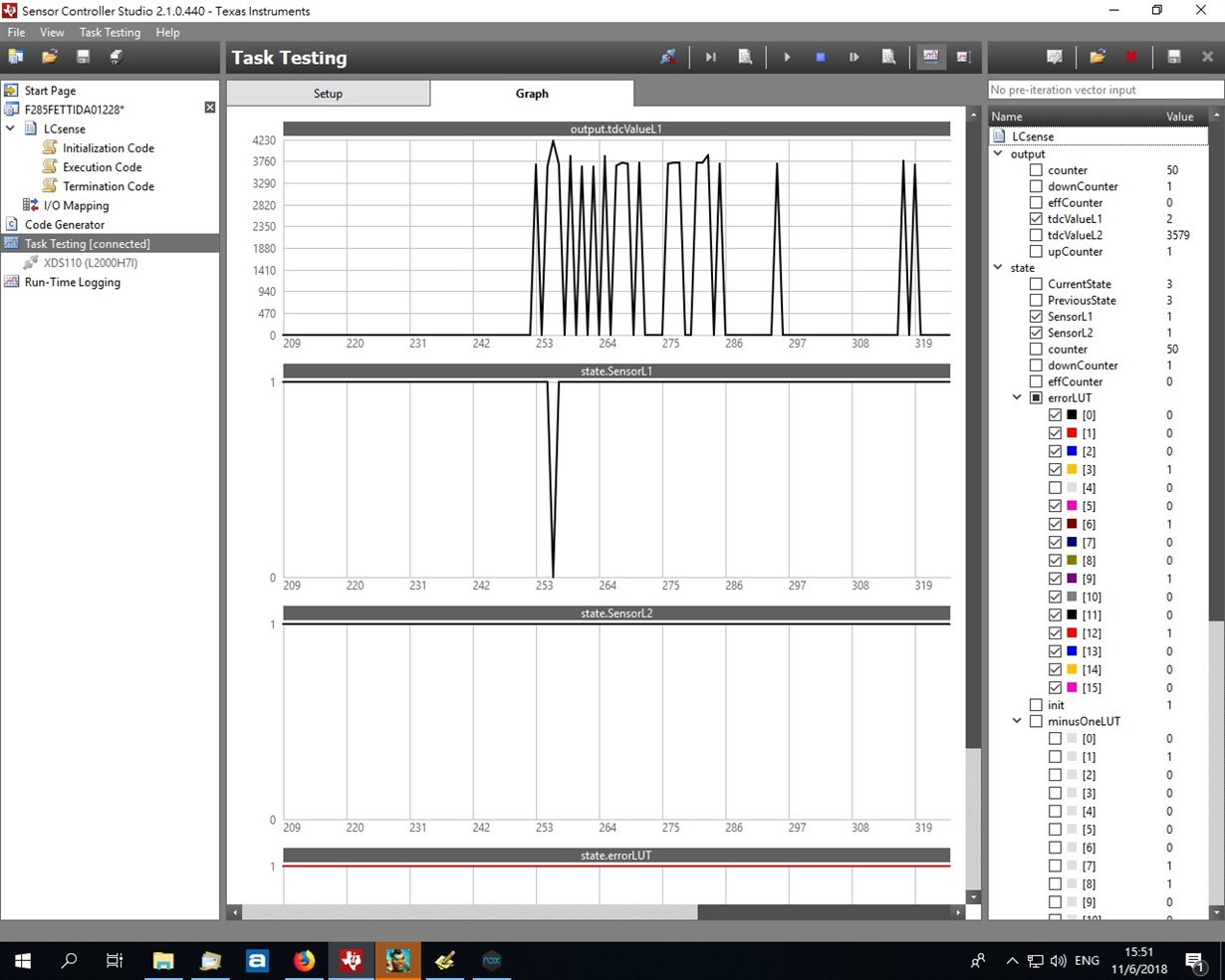Click the yellow color swatch of errorLUT [3]
The width and height of the screenshot is (1225, 980).
(x=1072, y=470)
